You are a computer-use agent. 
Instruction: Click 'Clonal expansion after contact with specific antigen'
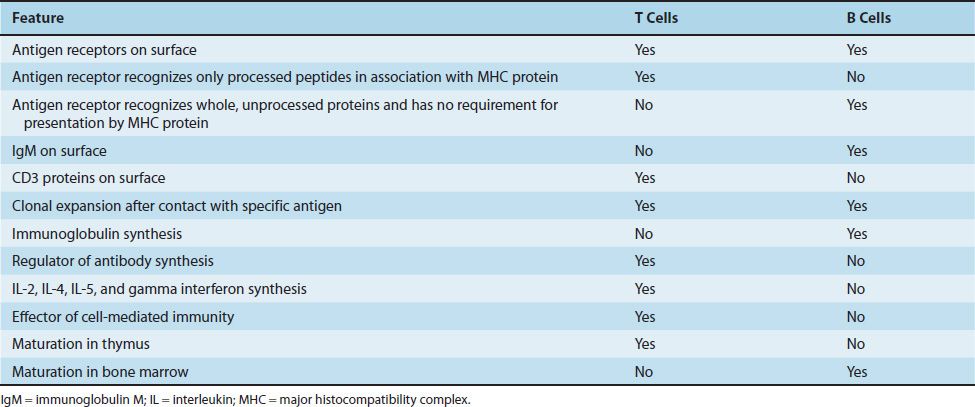177,206
